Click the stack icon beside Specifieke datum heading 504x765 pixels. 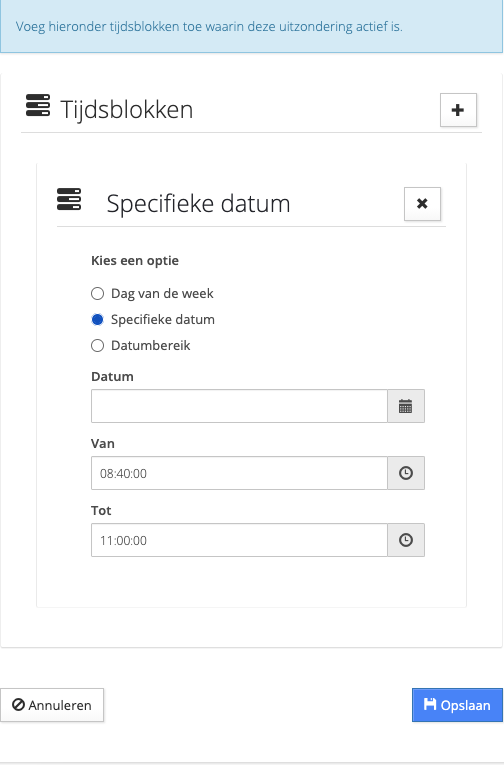coord(69,199)
